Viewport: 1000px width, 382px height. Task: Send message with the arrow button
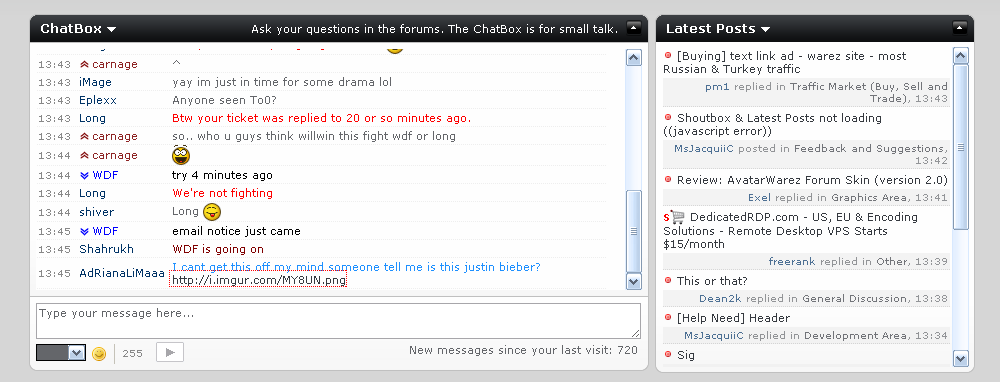coord(170,353)
